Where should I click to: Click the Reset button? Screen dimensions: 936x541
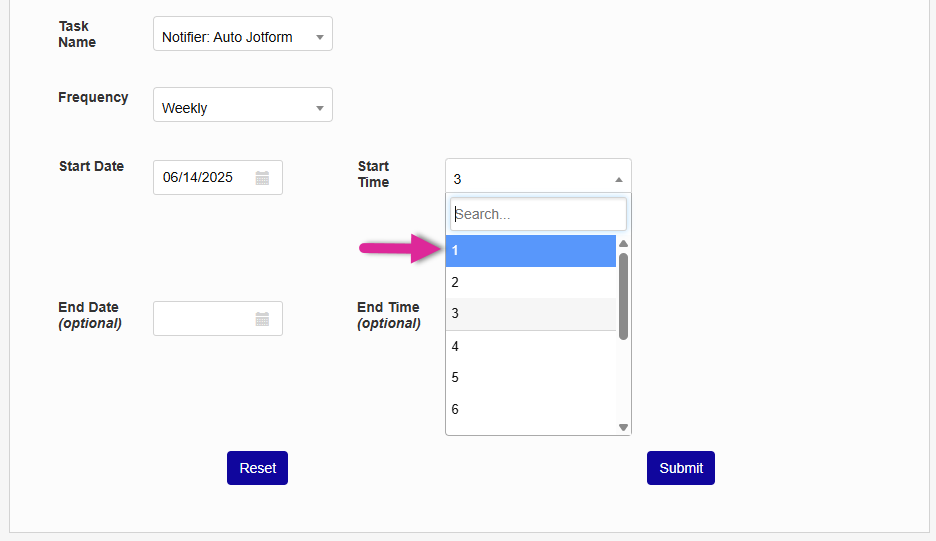pyautogui.click(x=257, y=468)
